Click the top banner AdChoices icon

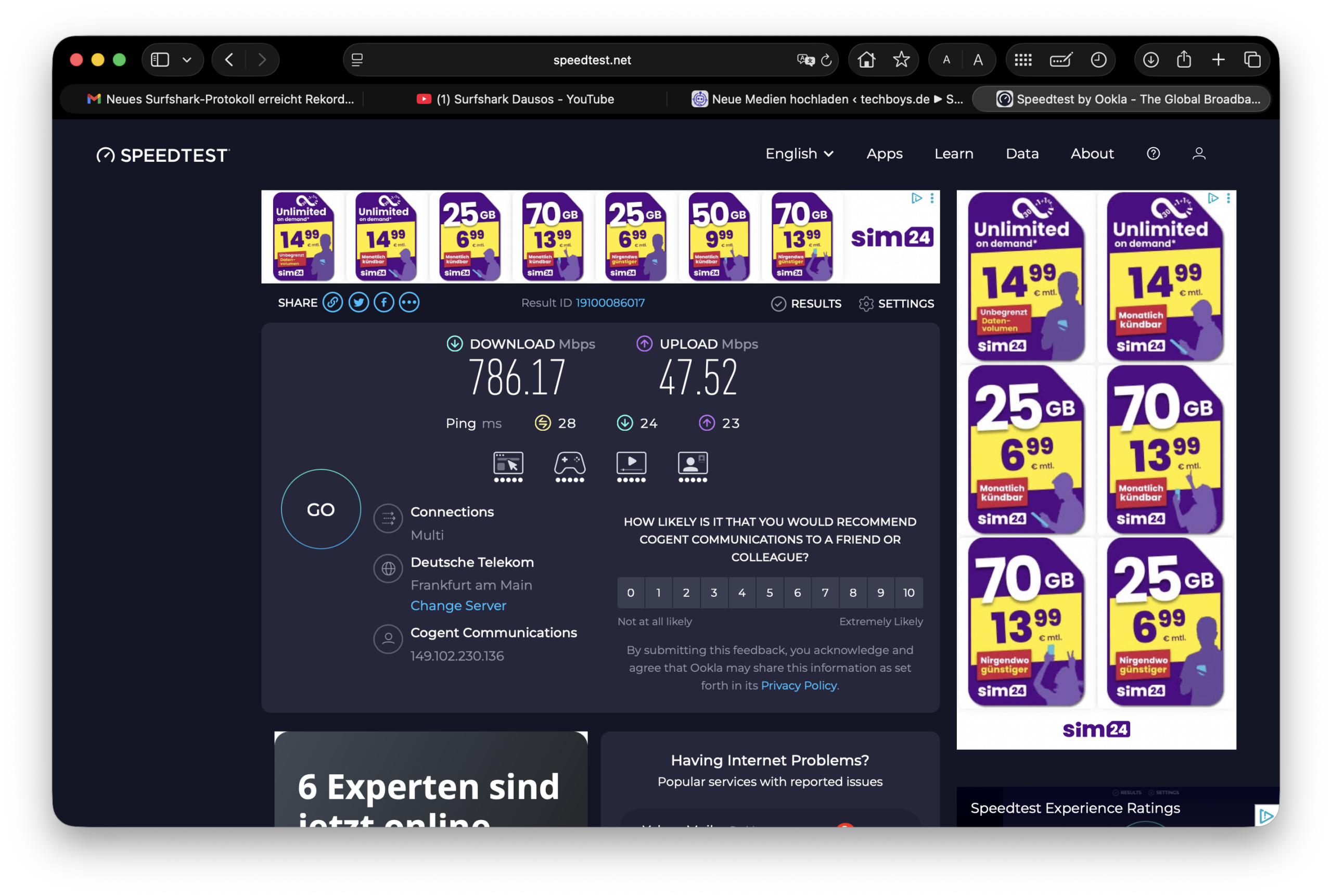click(x=917, y=198)
